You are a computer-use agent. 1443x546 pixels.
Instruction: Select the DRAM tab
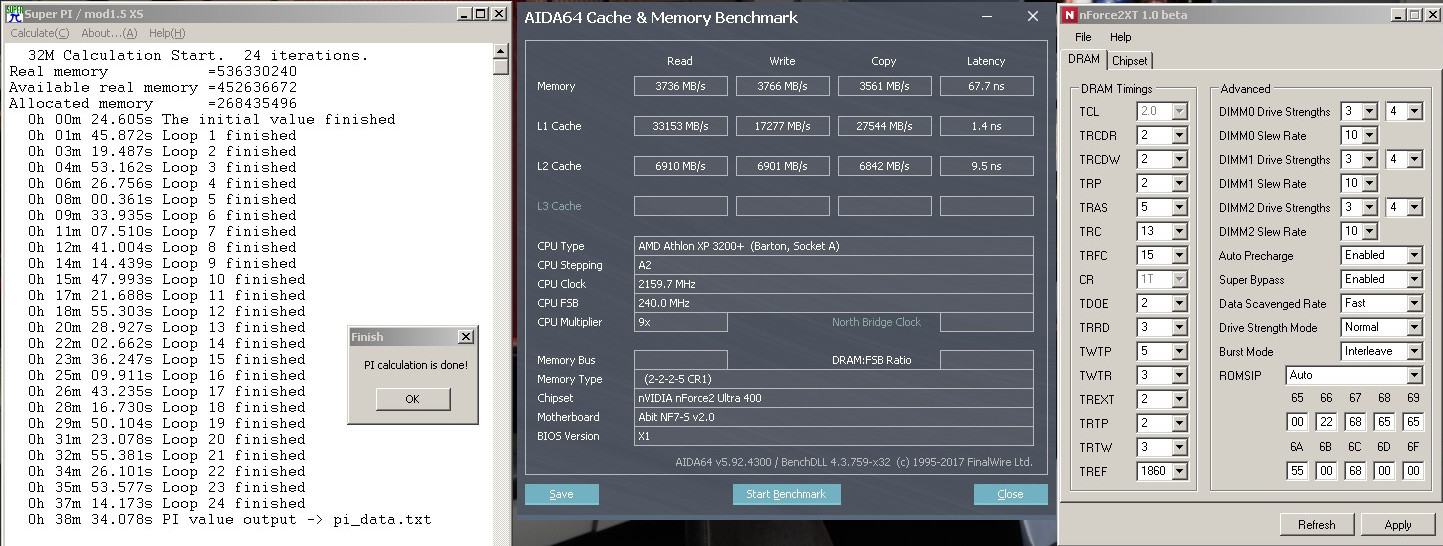pos(1084,59)
